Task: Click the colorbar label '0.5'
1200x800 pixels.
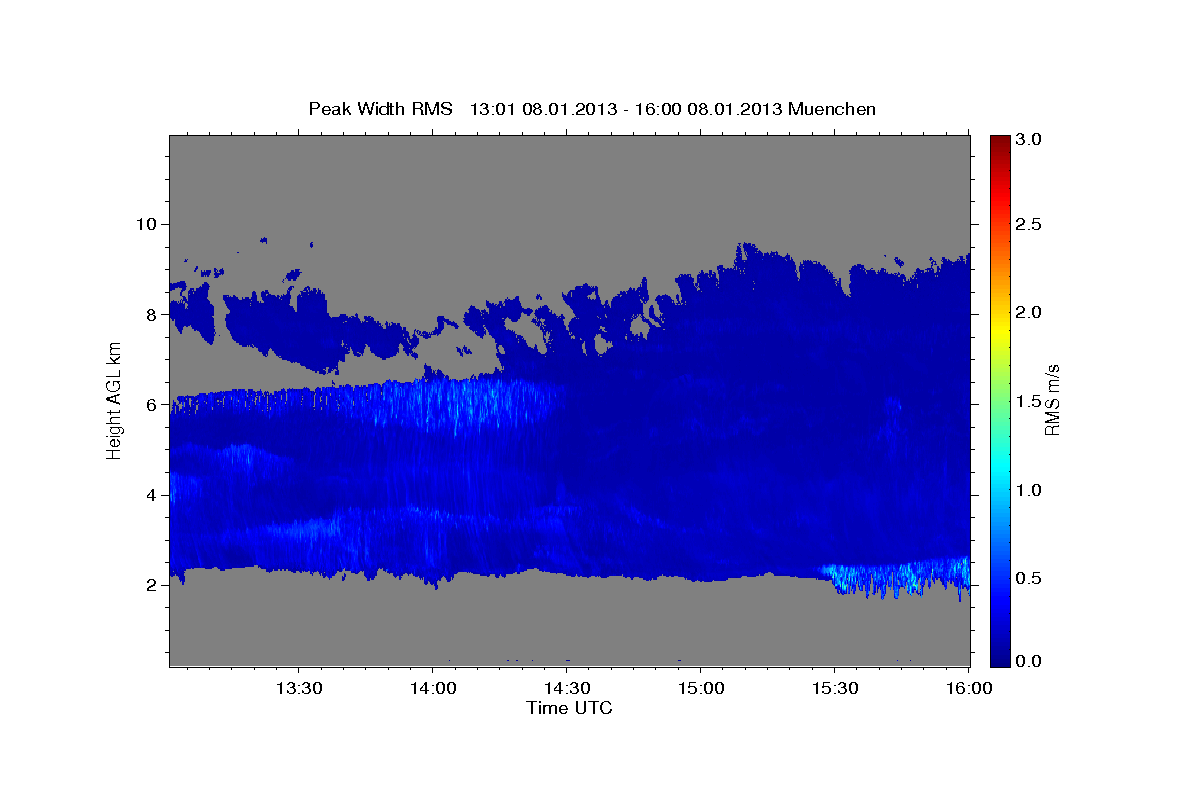Action: coord(1029,578)
